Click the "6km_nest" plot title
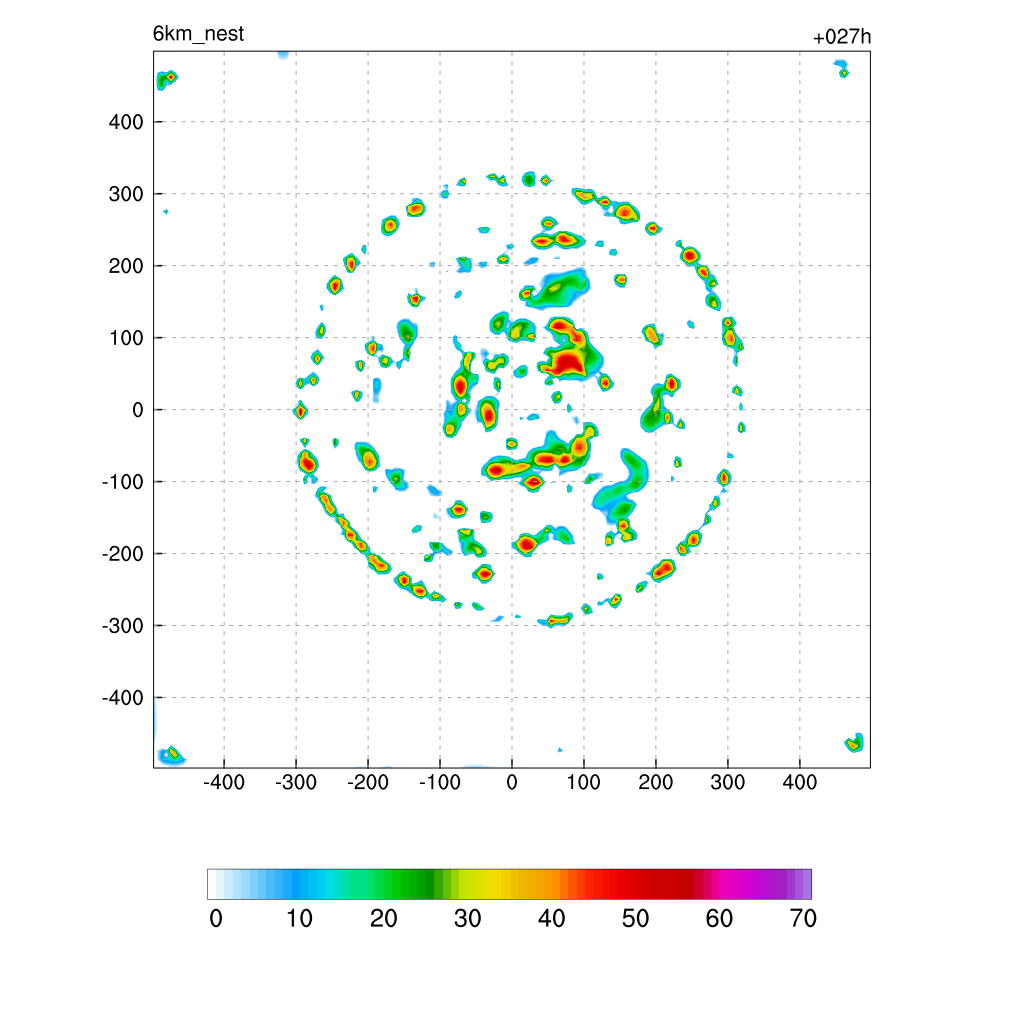 point(198,33)
